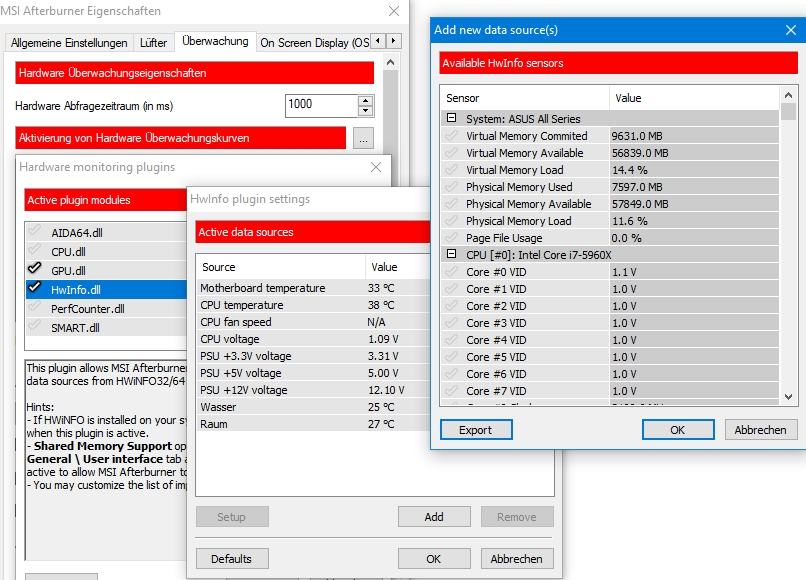Check the Core #0 VID sensor

click(x=451, y=271)
